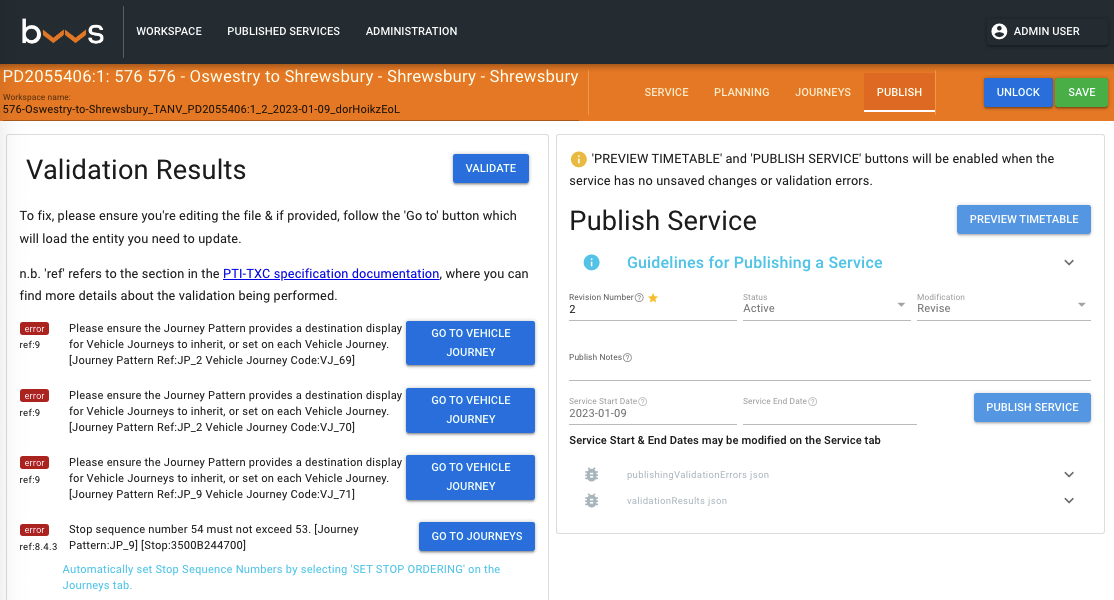Click the info icon beside Guidelines for Publishing
This screenshot has width=1114, height=600.
[591, 262]
